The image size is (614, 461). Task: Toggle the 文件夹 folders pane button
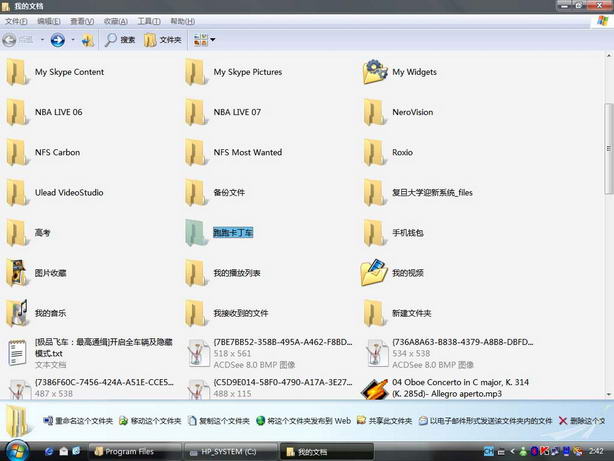point(163,40)
